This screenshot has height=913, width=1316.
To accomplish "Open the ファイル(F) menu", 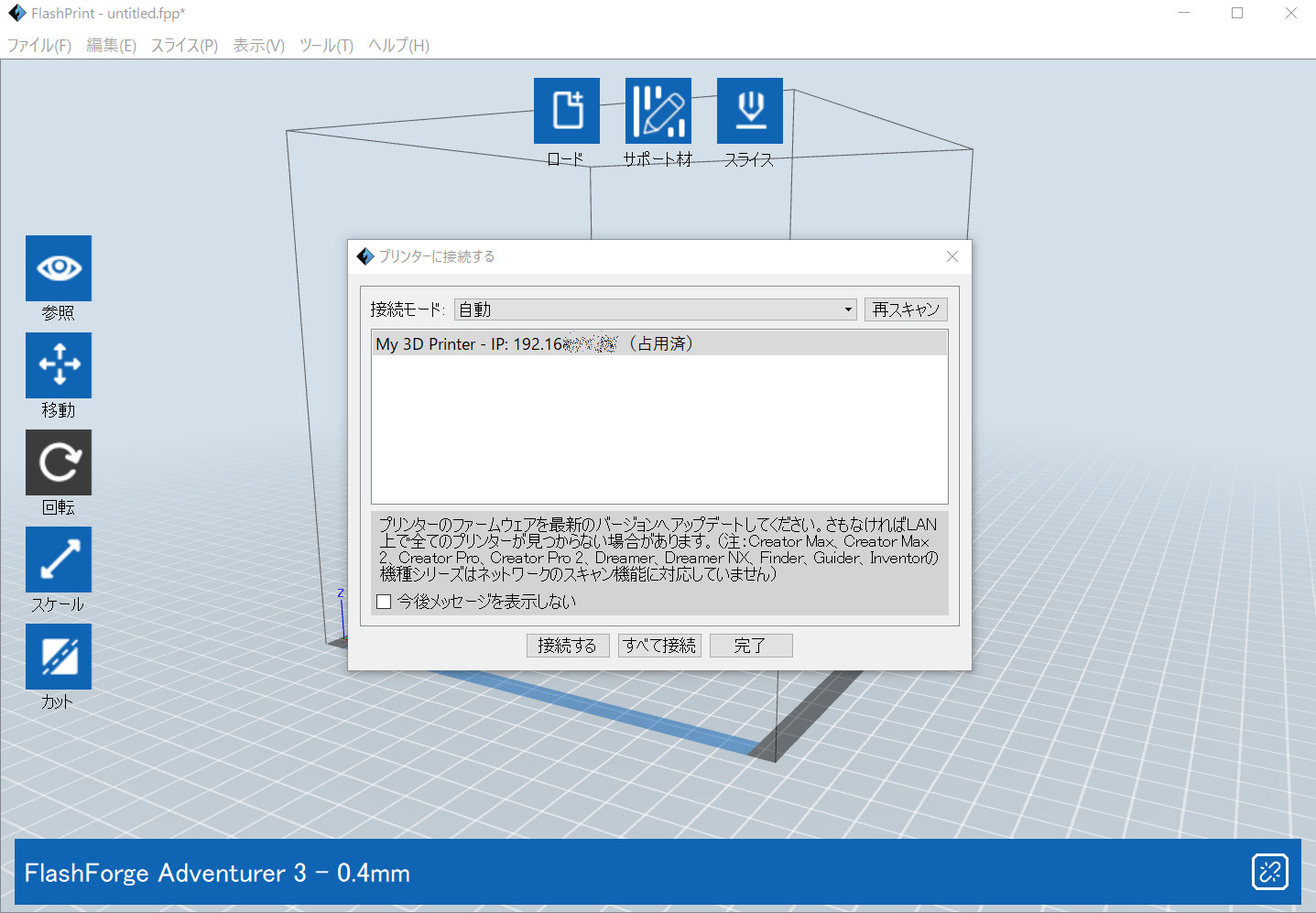I will pos(39,46).
